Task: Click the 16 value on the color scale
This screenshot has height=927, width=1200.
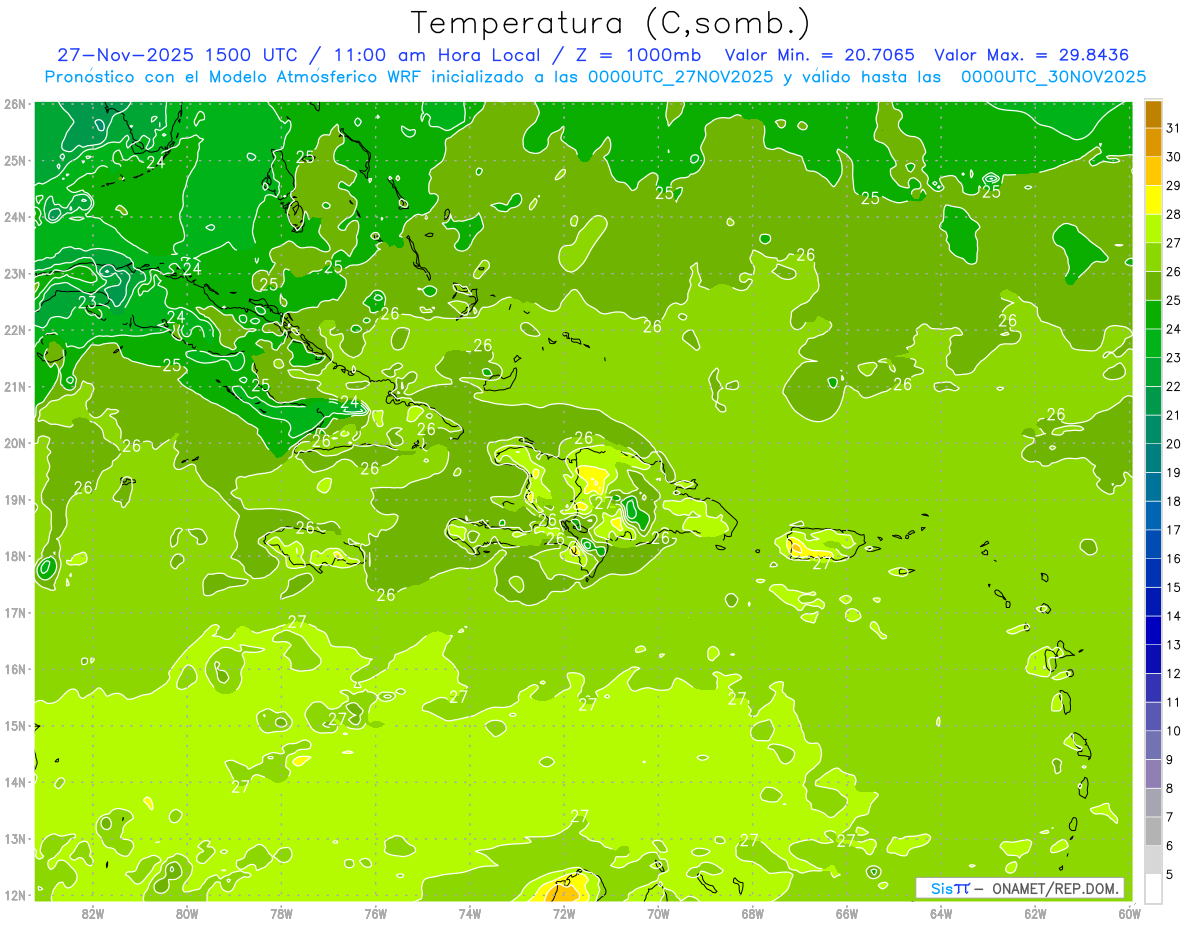Action: pyautogui.click(x=1172, y=558)
